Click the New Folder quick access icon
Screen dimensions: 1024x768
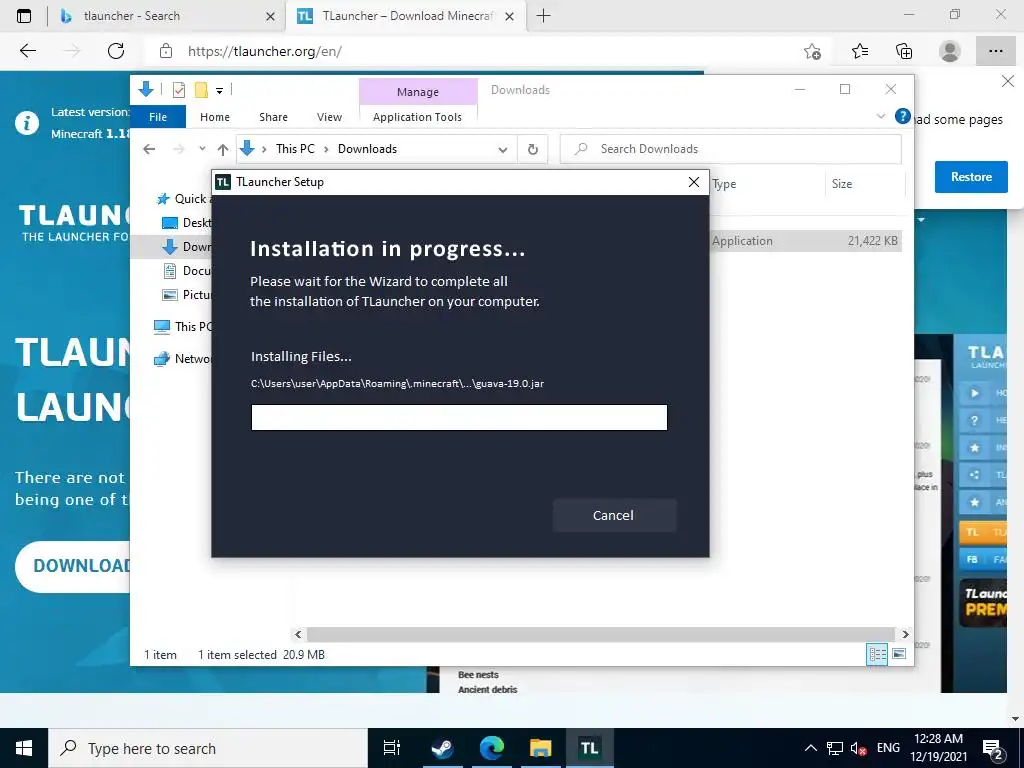(x=201, y=90)
